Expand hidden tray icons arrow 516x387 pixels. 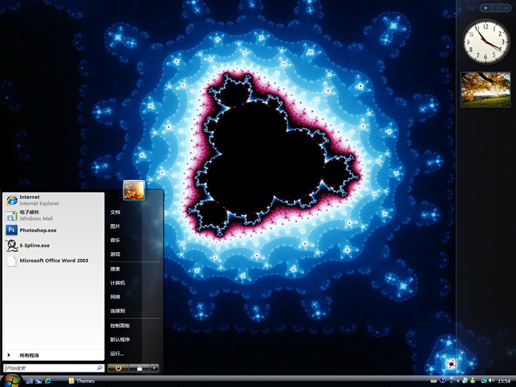pos(458,381)
